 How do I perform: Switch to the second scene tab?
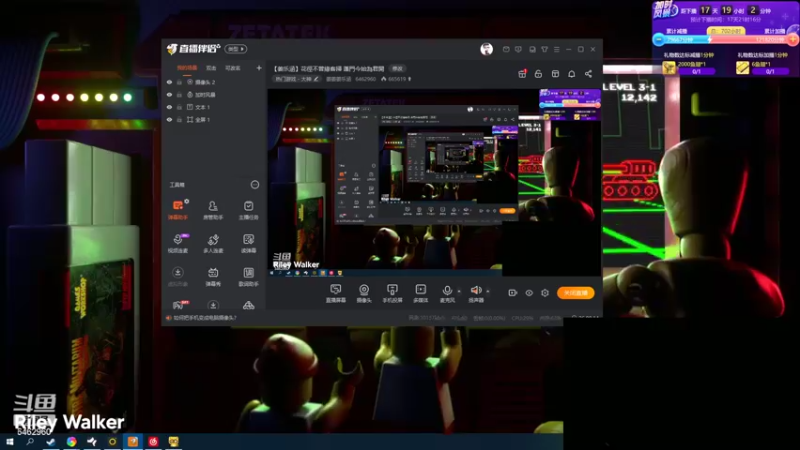pos(211,68)
